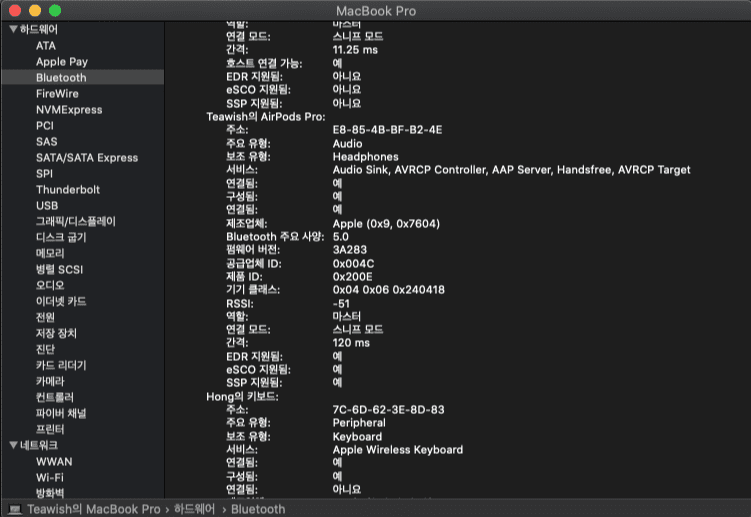Click the product ID 0x200E
Viewport: 751px width, 517px height.
pos(353,277)
